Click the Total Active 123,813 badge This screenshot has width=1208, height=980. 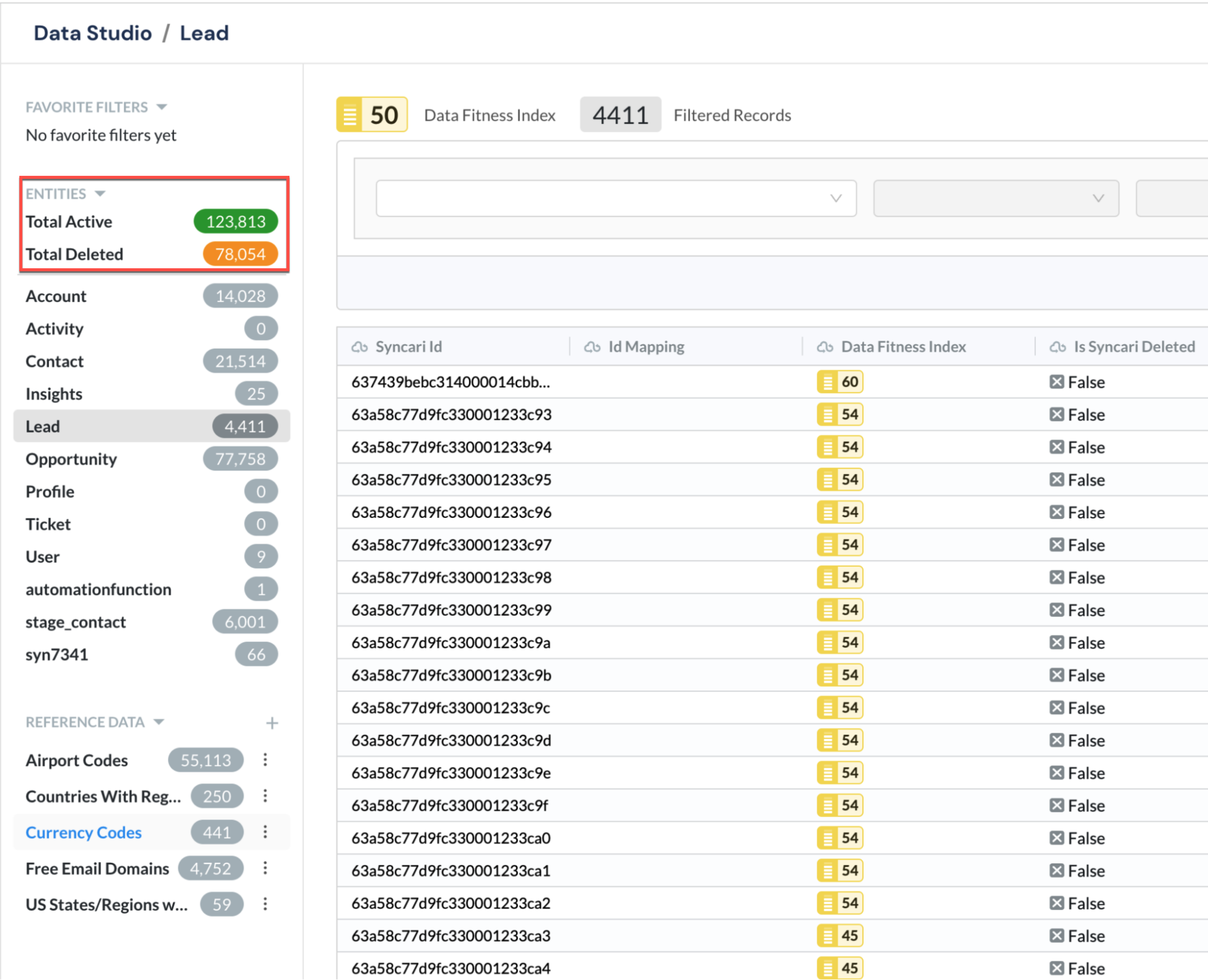coord(235,221)
